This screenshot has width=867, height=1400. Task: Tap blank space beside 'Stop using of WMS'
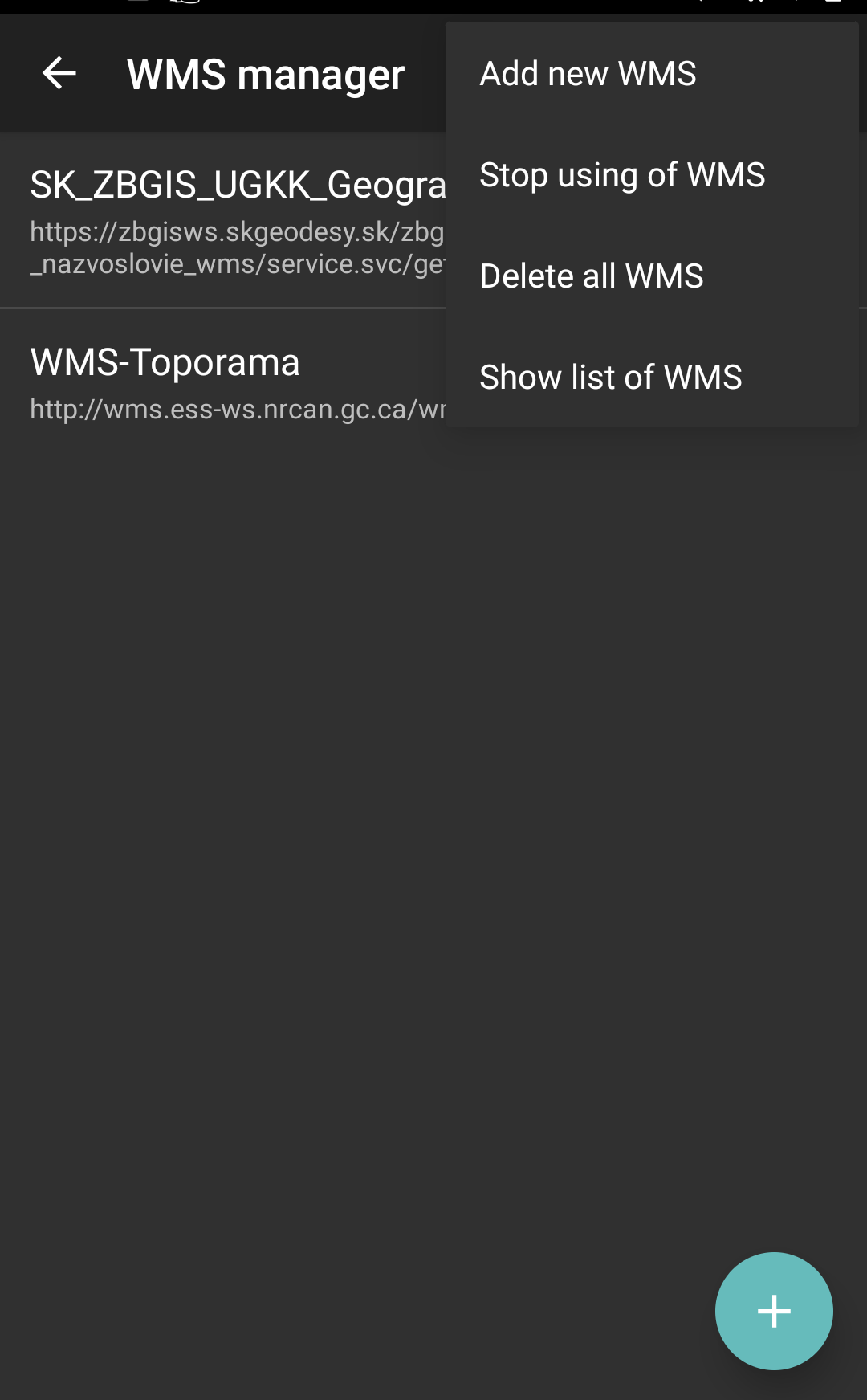click(811, 175)
